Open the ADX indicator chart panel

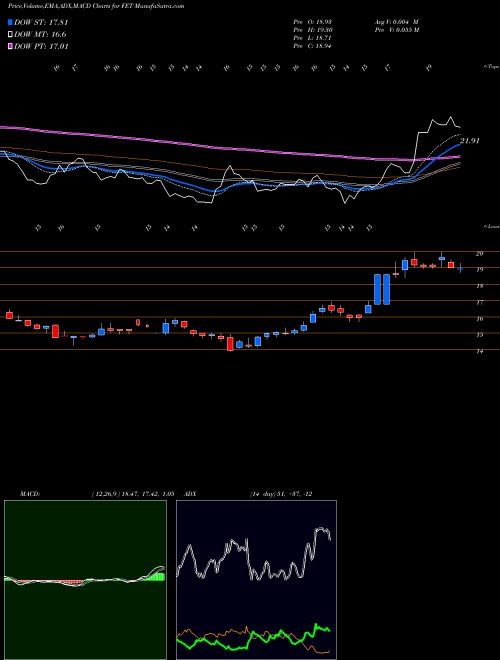click(x=256, y=580)
